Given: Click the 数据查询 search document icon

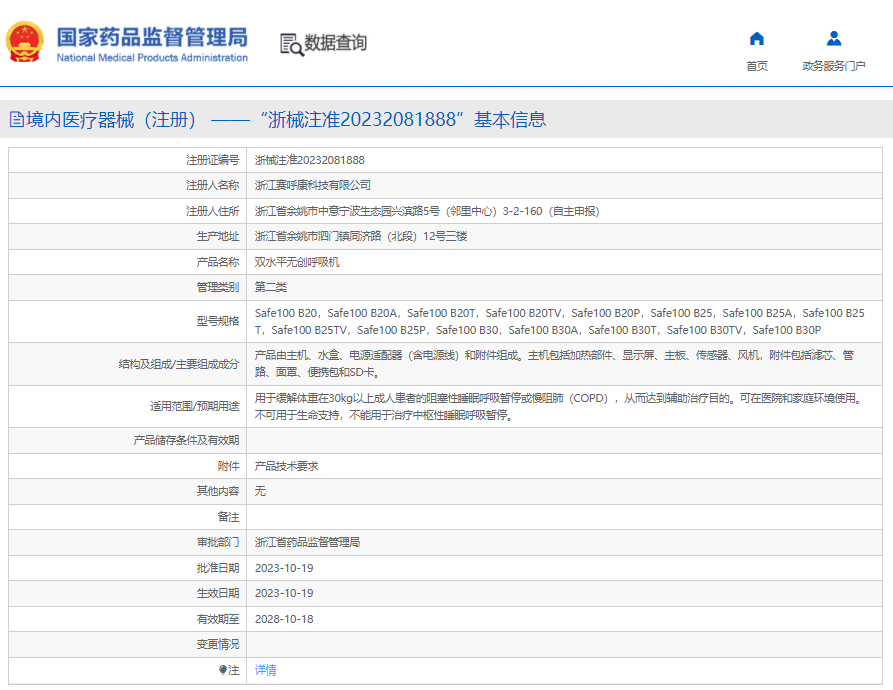Looking at the screenshot, I should point(292,44).
